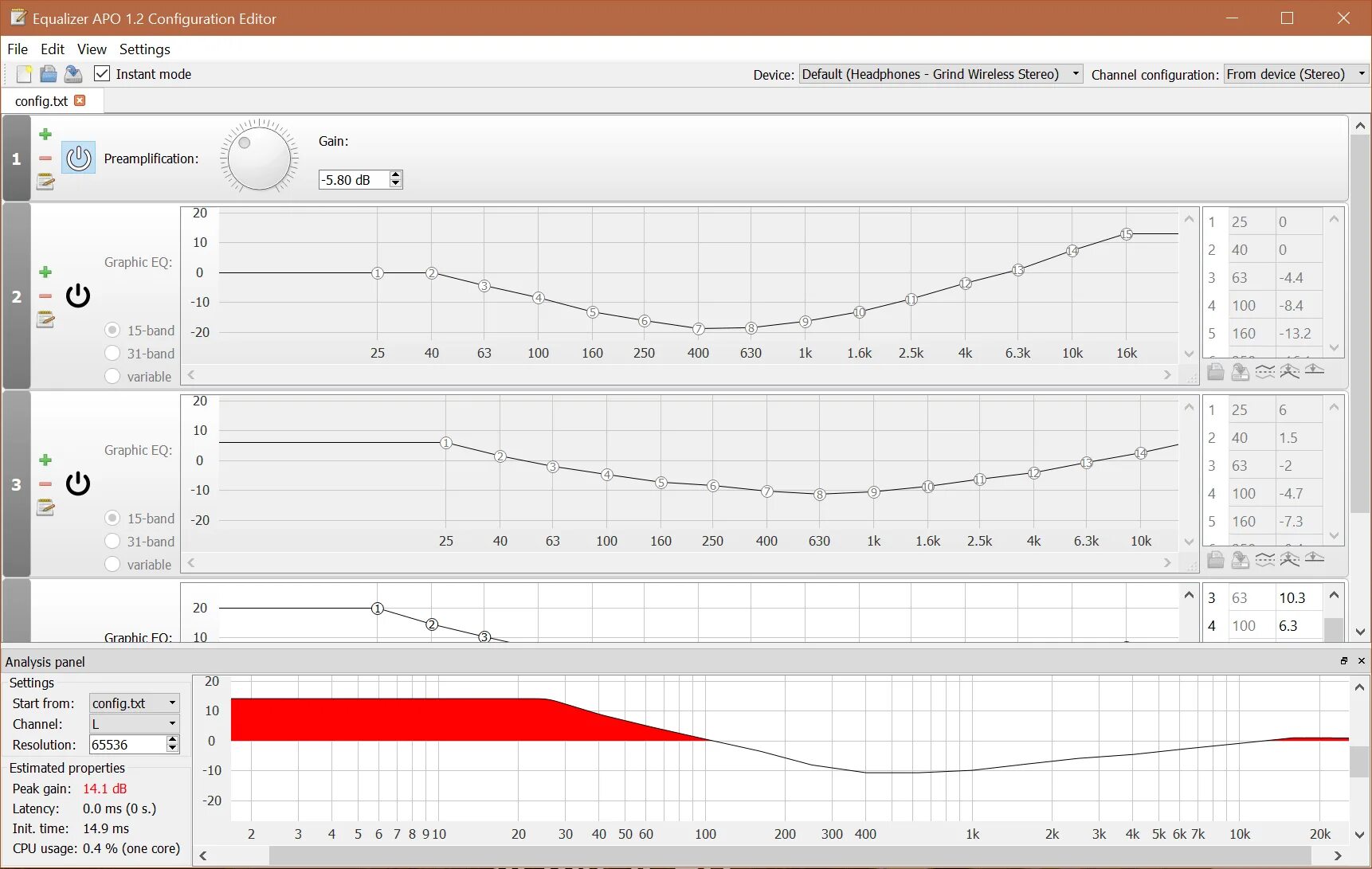Click the normalize response icon in row 3
The width and height of the screenshot is (1372, 869).
[1290, 559]
